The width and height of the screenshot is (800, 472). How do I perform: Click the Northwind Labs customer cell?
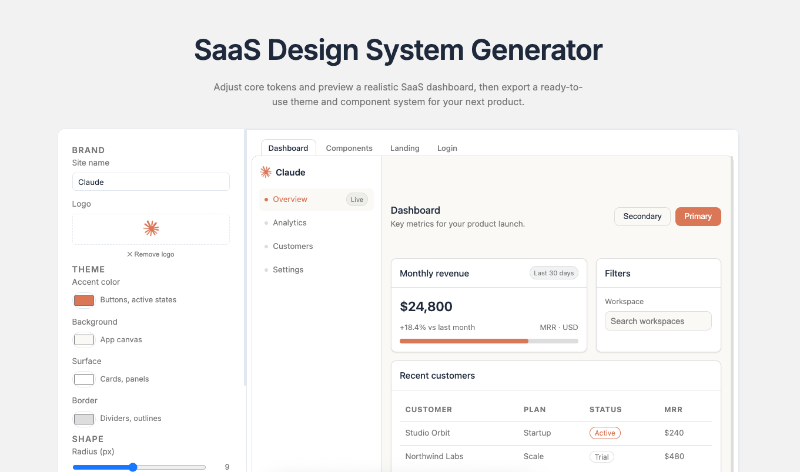coord(434,456)
